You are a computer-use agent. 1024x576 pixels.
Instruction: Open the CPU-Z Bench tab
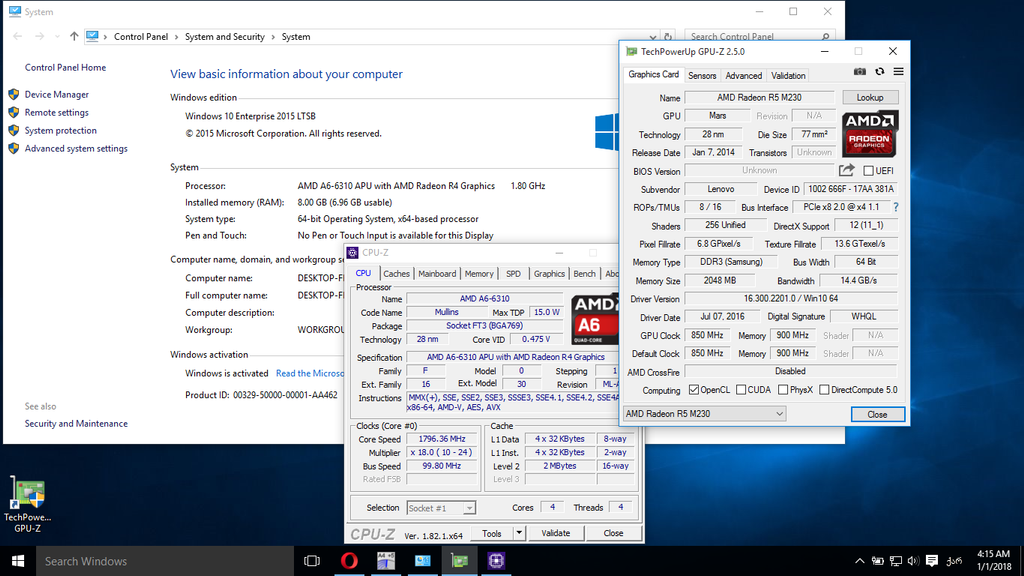(584, 274)
